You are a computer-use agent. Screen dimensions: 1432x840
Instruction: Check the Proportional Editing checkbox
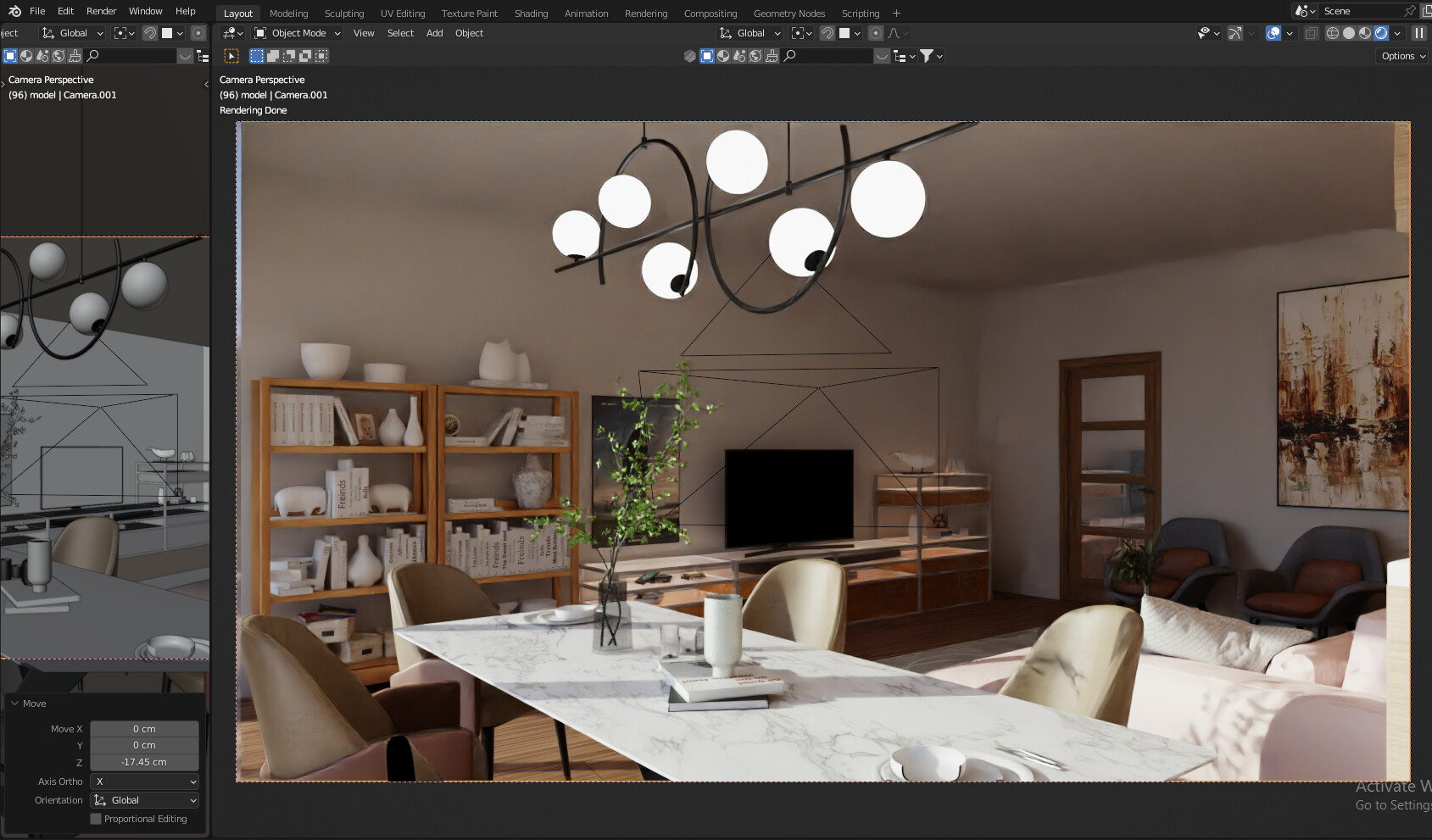[96, 819]
